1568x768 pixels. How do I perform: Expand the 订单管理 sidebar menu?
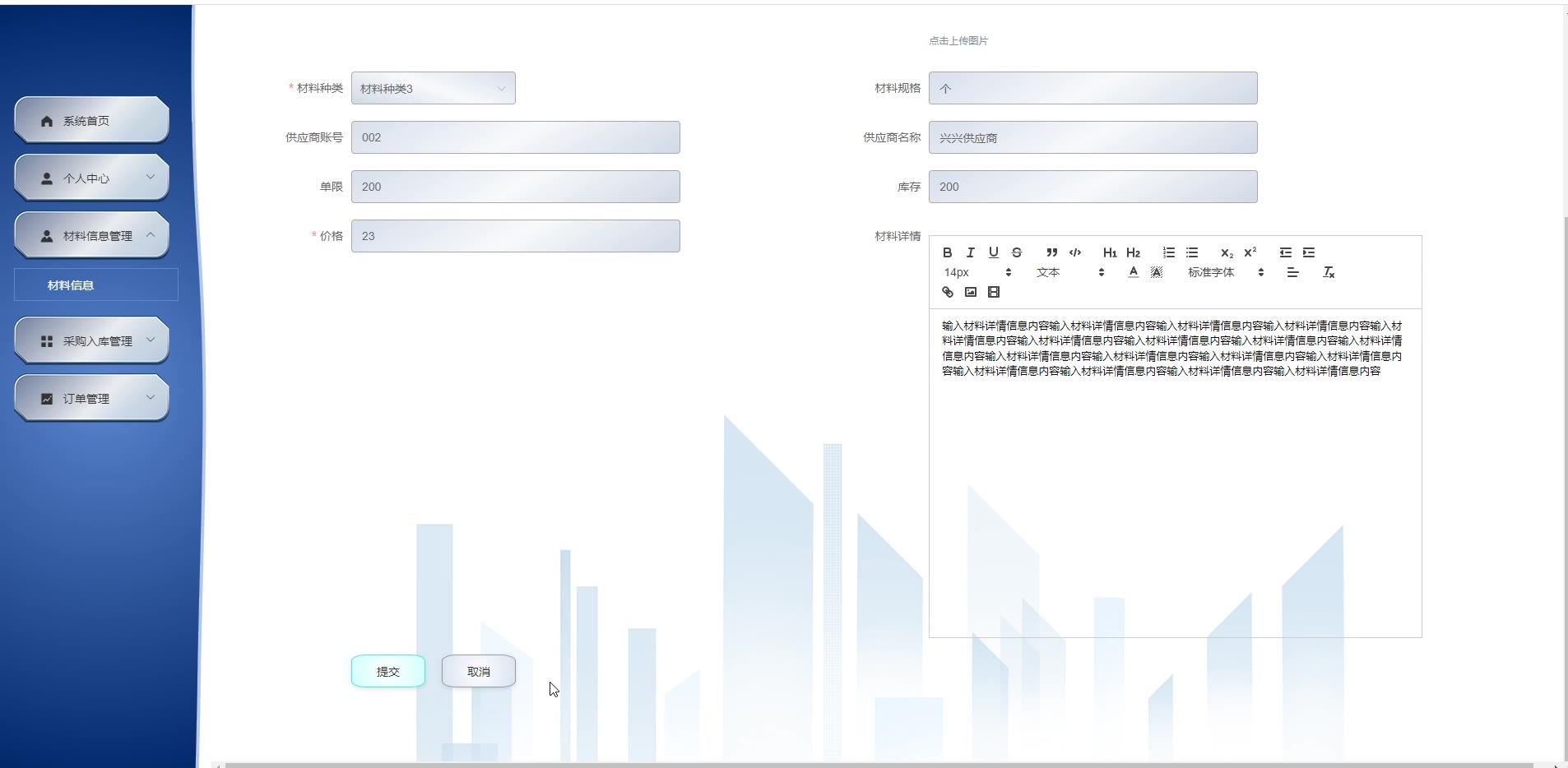[x=92, y=398]
